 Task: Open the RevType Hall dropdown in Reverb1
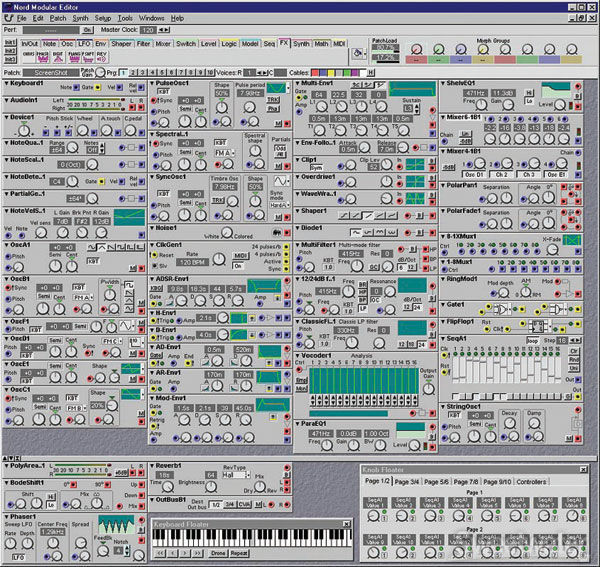point(236,475)
